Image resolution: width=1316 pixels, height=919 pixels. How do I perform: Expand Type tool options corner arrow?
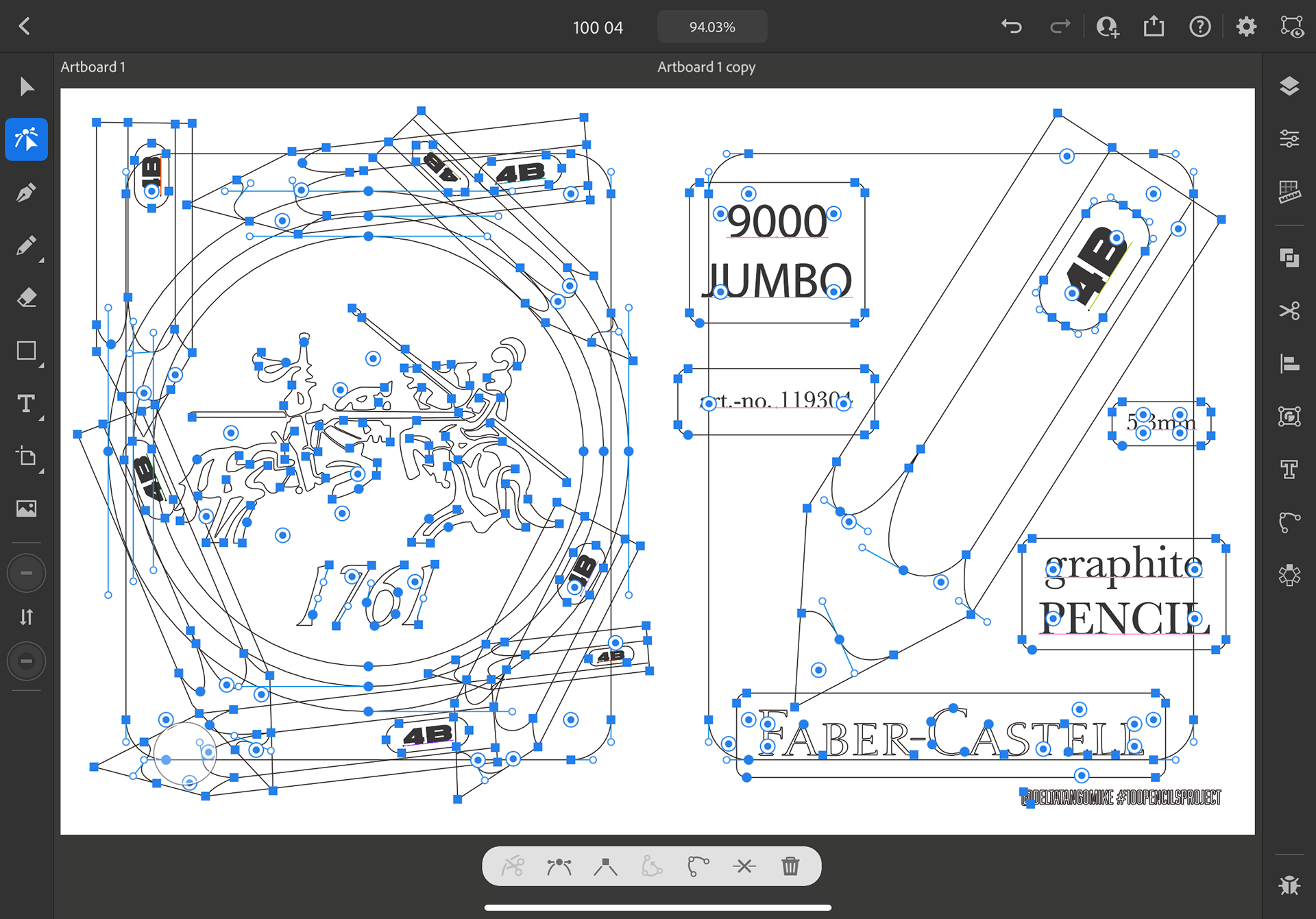(x=42, y=419)
